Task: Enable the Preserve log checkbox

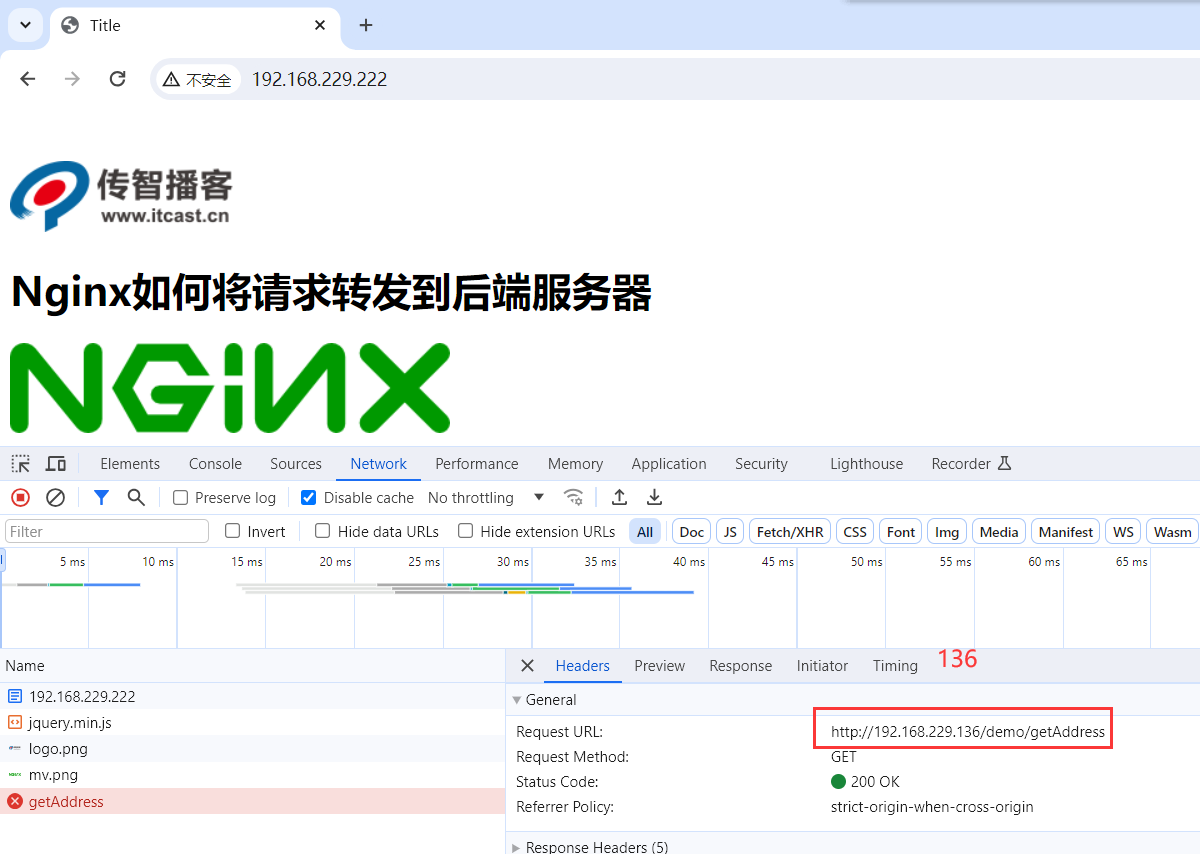Action: 180,497
